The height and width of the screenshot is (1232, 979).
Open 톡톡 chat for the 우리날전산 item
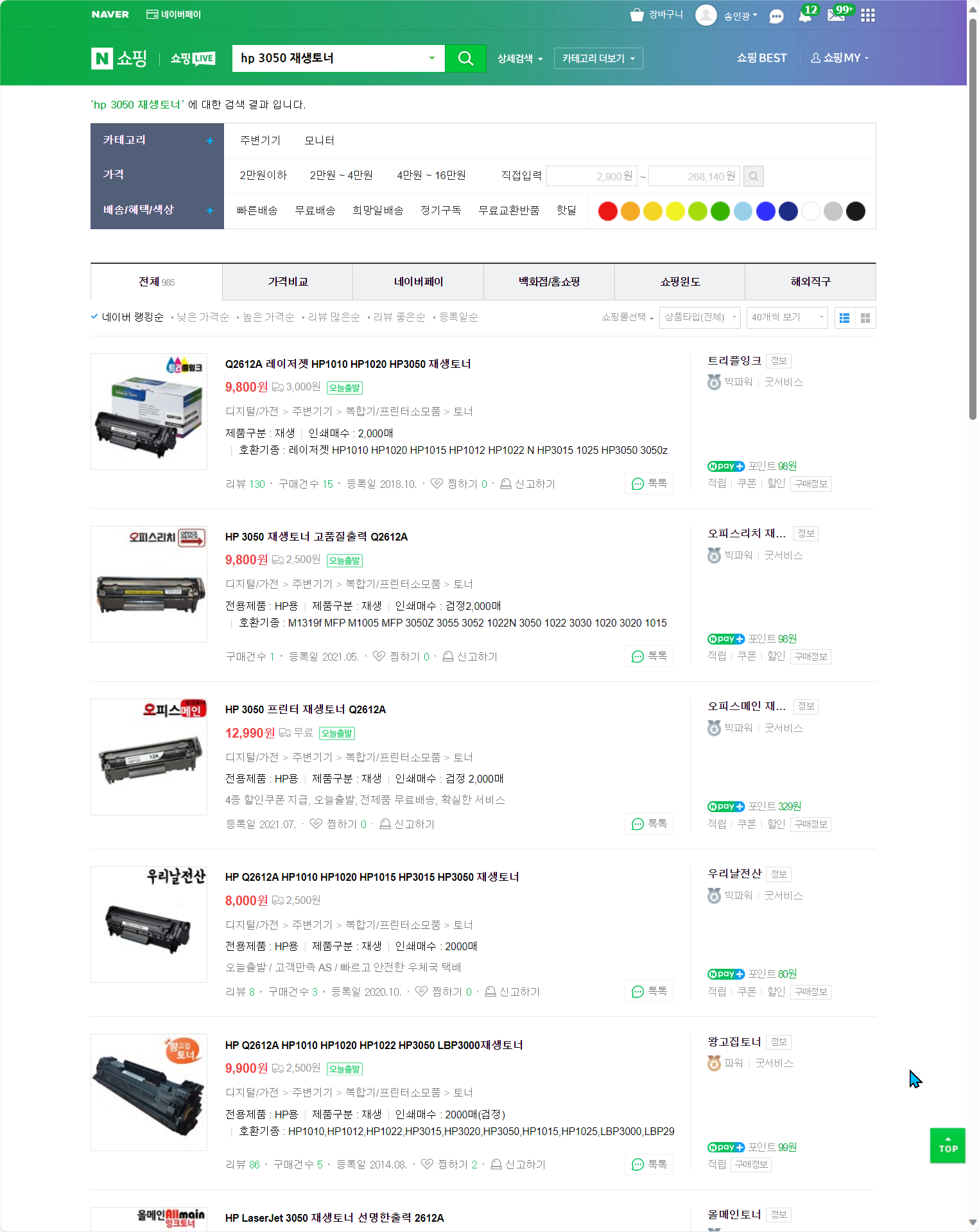[x=649, y=991]
